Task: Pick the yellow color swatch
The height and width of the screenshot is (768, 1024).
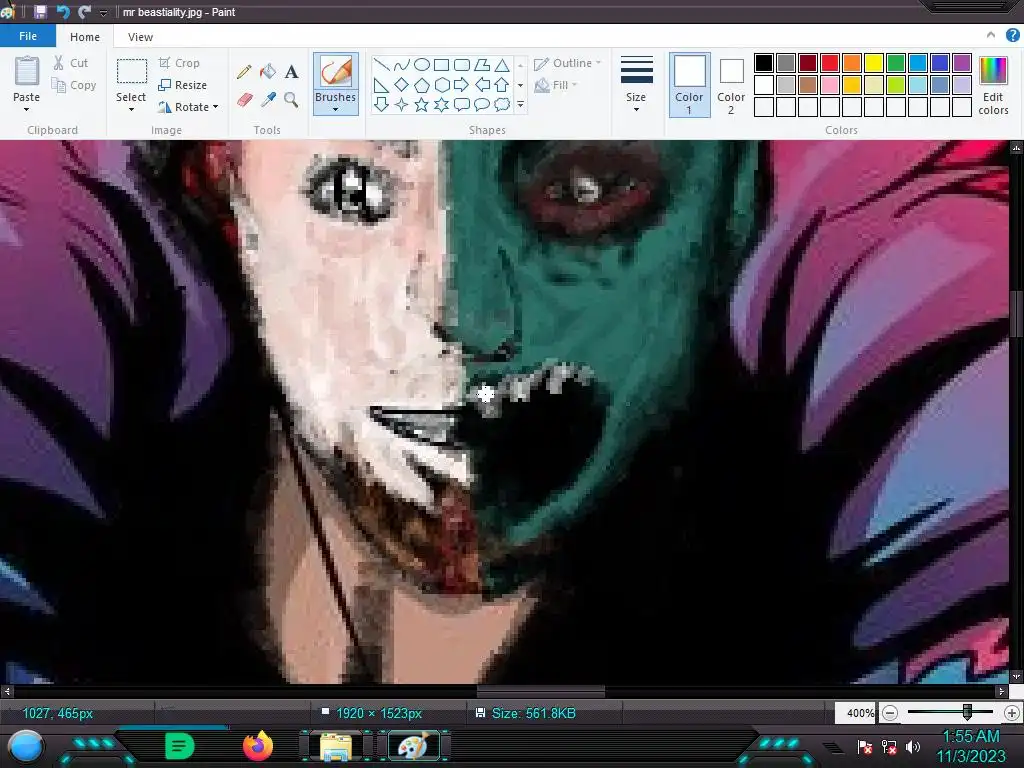Action: pos(874,63)
